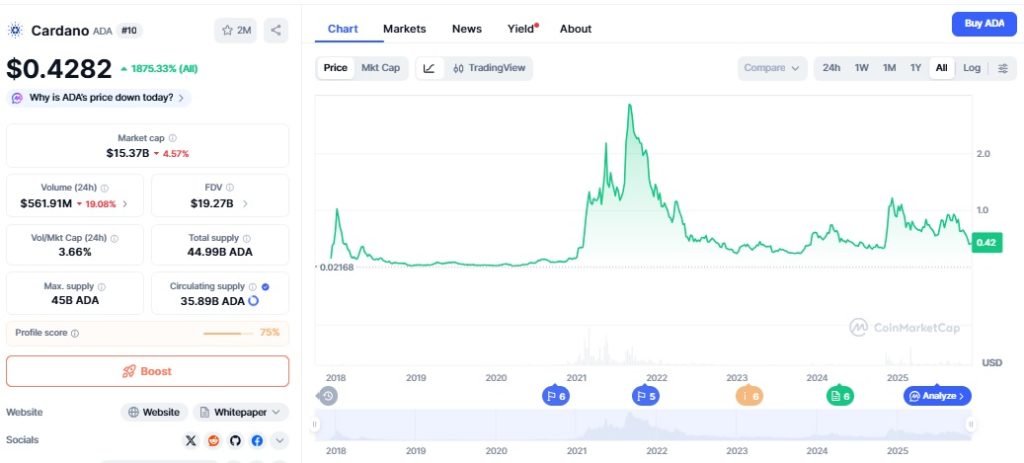This screenshot has height=463, width=1024.
Task: Set chart range to All
Action: tap(942, 68)
